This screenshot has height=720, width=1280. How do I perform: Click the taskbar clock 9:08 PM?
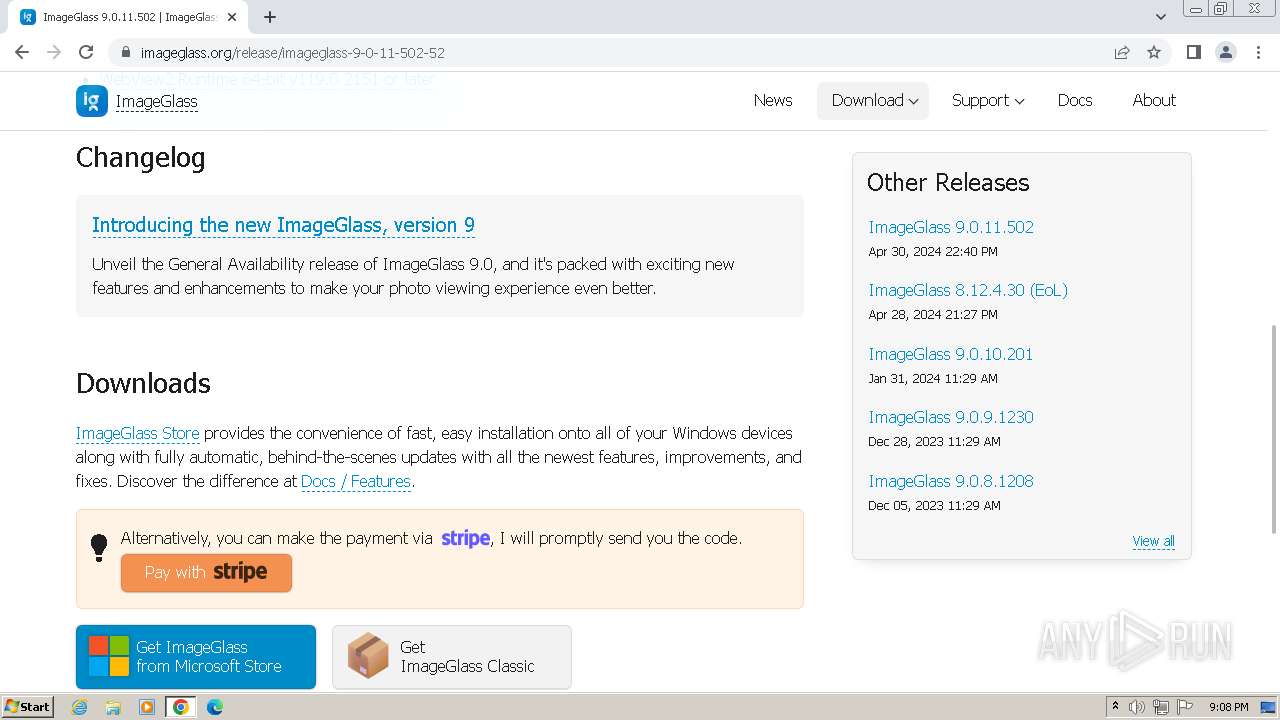point(1228,707)
